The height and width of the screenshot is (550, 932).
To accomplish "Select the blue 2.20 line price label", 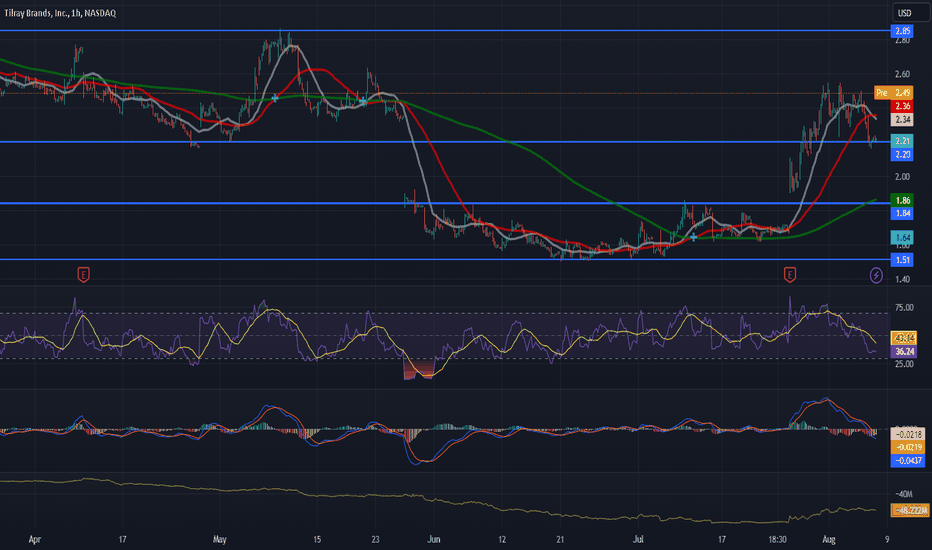I will (x=902, y=155).
